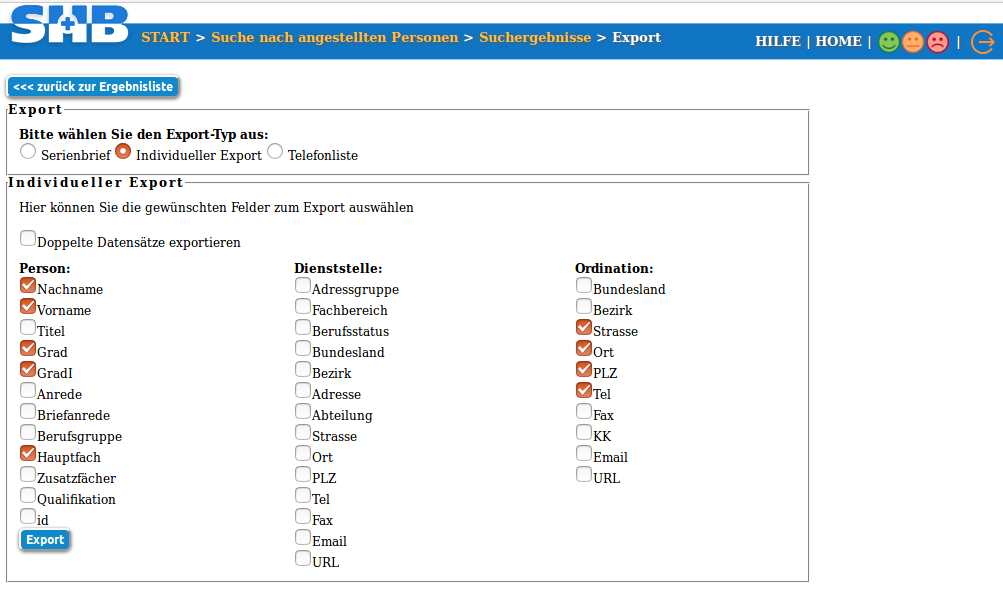Enable Email under Ordination
The height and width of the screenshot is (600, 1003).
click(583, 452)
